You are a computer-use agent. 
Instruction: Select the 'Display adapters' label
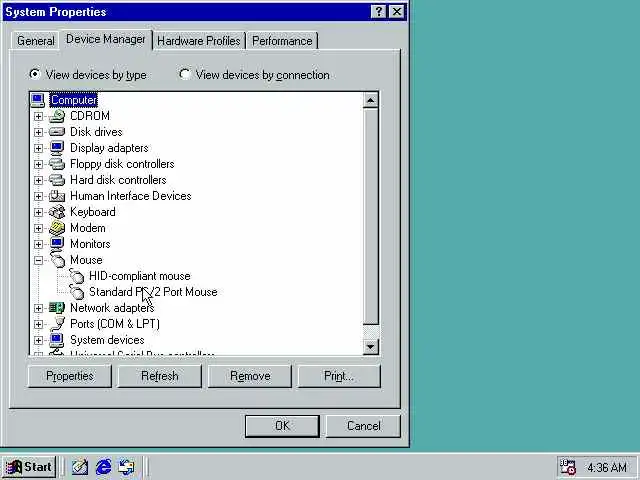(109, 148)
